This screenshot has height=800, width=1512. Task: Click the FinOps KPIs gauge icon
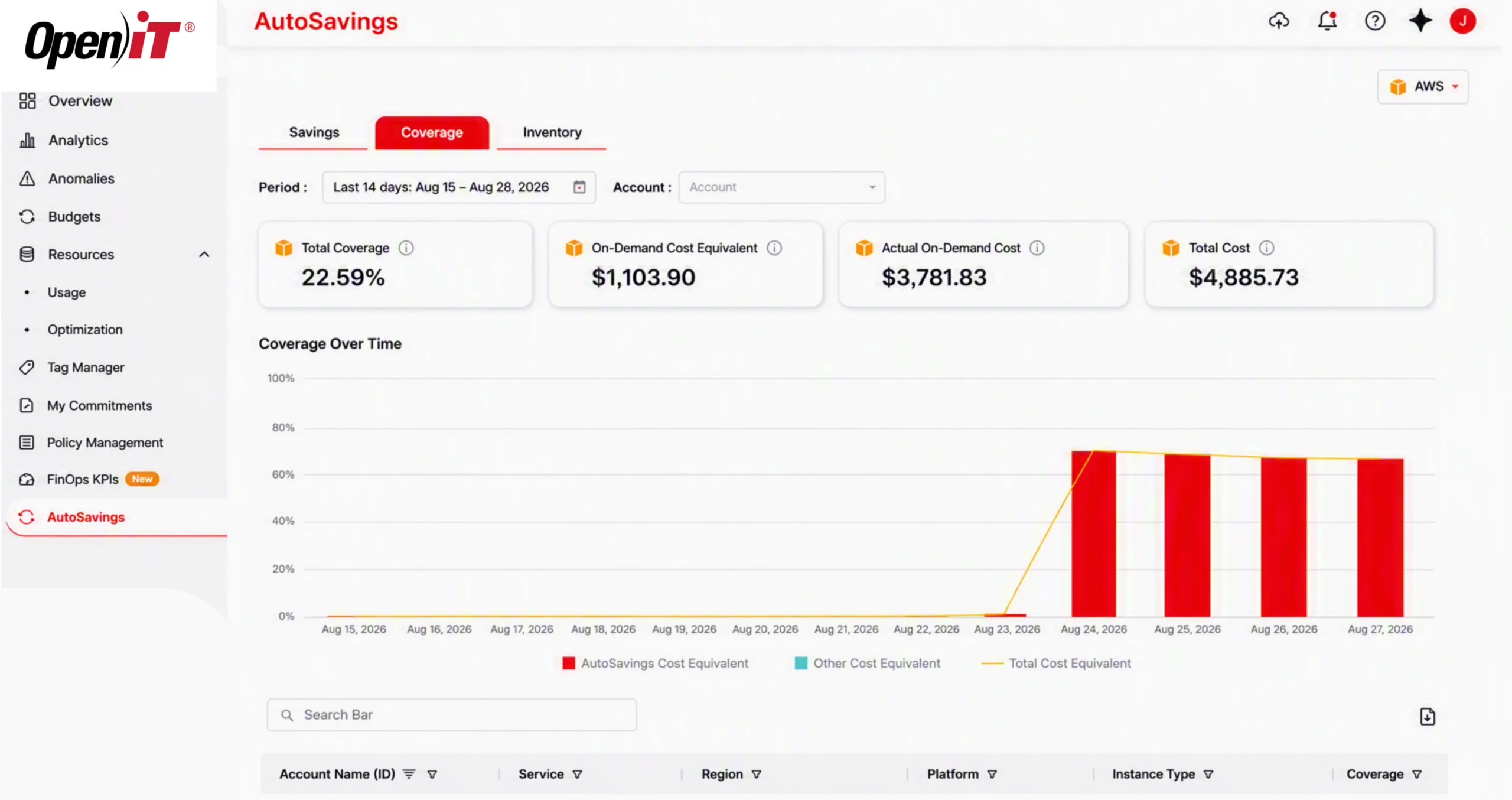[27, 479]
